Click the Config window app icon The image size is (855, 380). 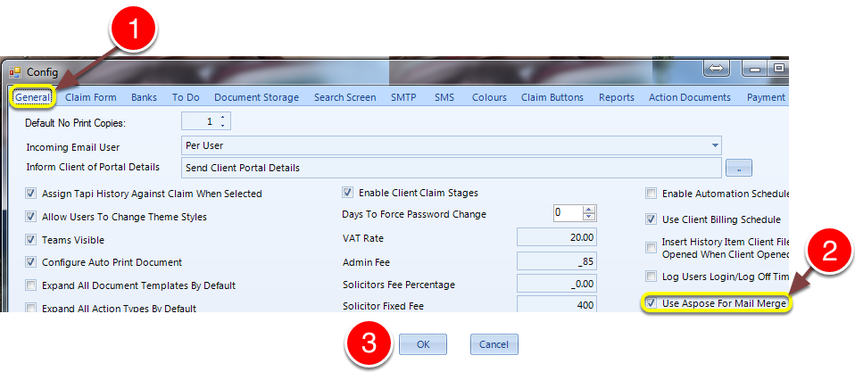point(15,72)
